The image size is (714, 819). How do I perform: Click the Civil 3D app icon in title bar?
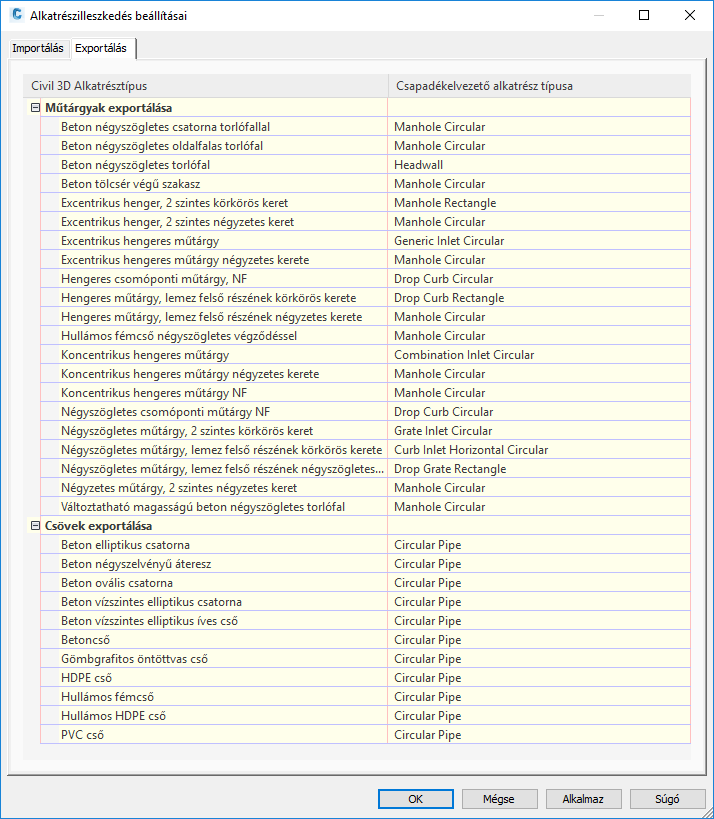(17, 15)
